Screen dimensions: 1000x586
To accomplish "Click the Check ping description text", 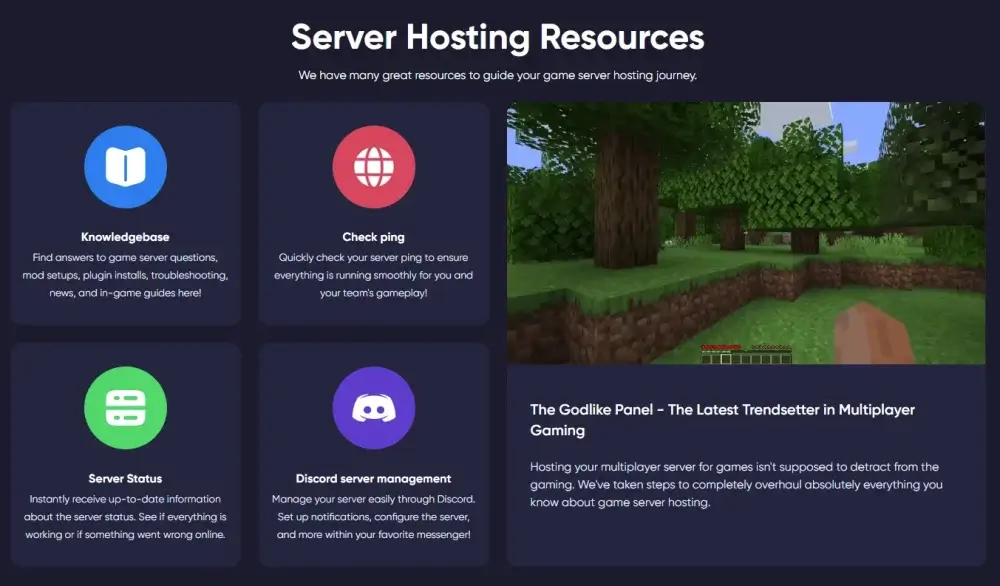I will (x=373, y=274).
